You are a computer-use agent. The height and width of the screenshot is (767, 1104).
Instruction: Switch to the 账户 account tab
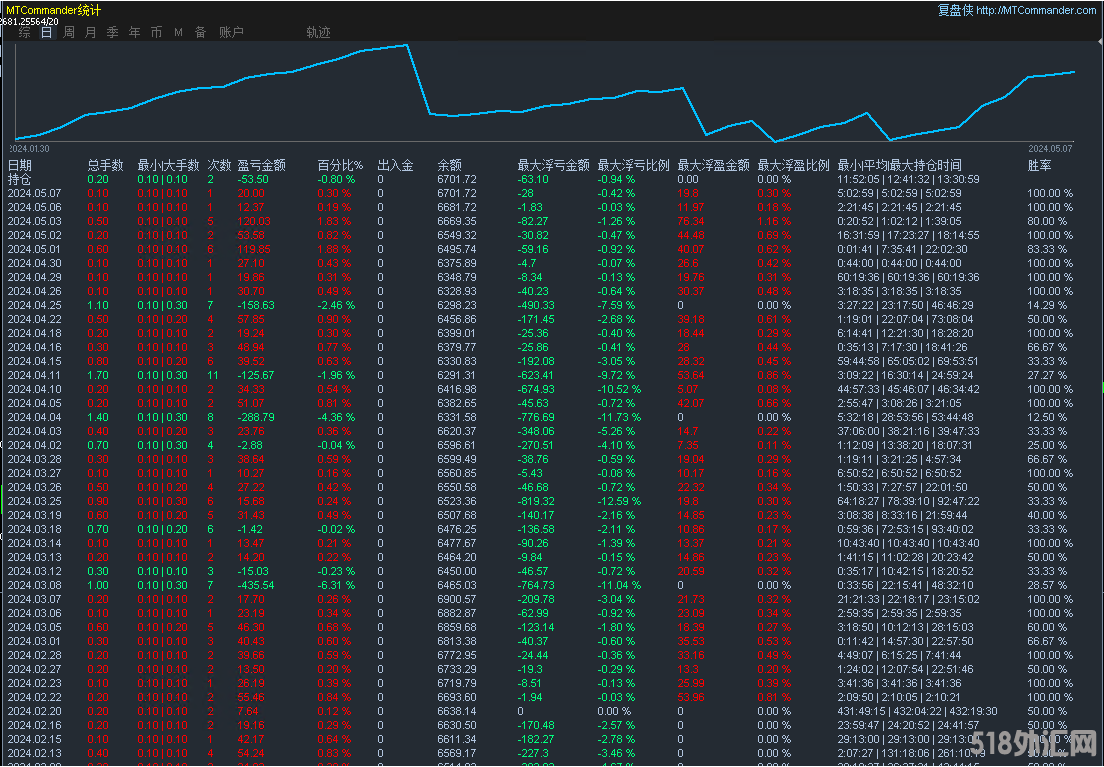point(231,32)
